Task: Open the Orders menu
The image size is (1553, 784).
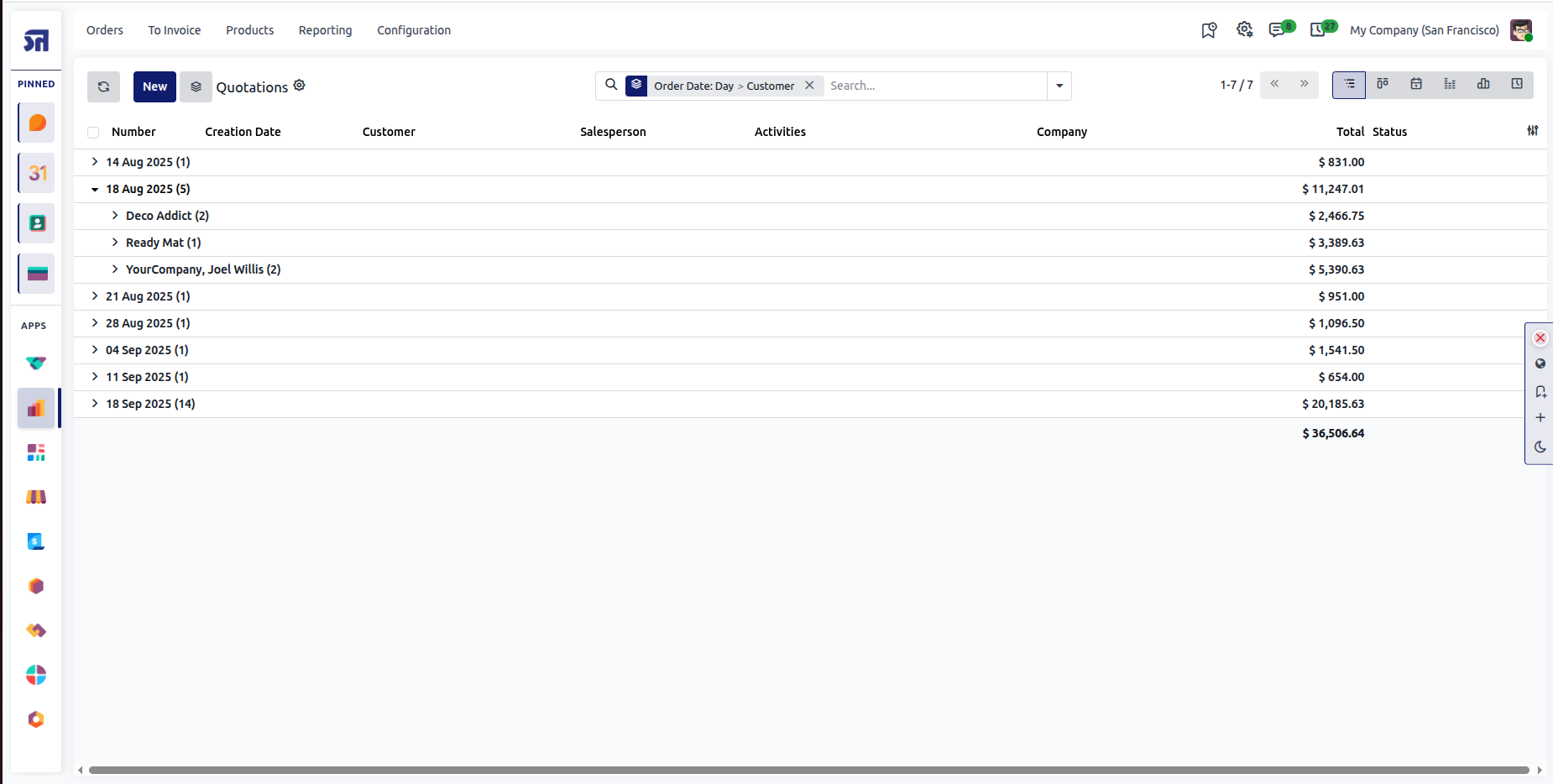Action: tap(105, 30)
